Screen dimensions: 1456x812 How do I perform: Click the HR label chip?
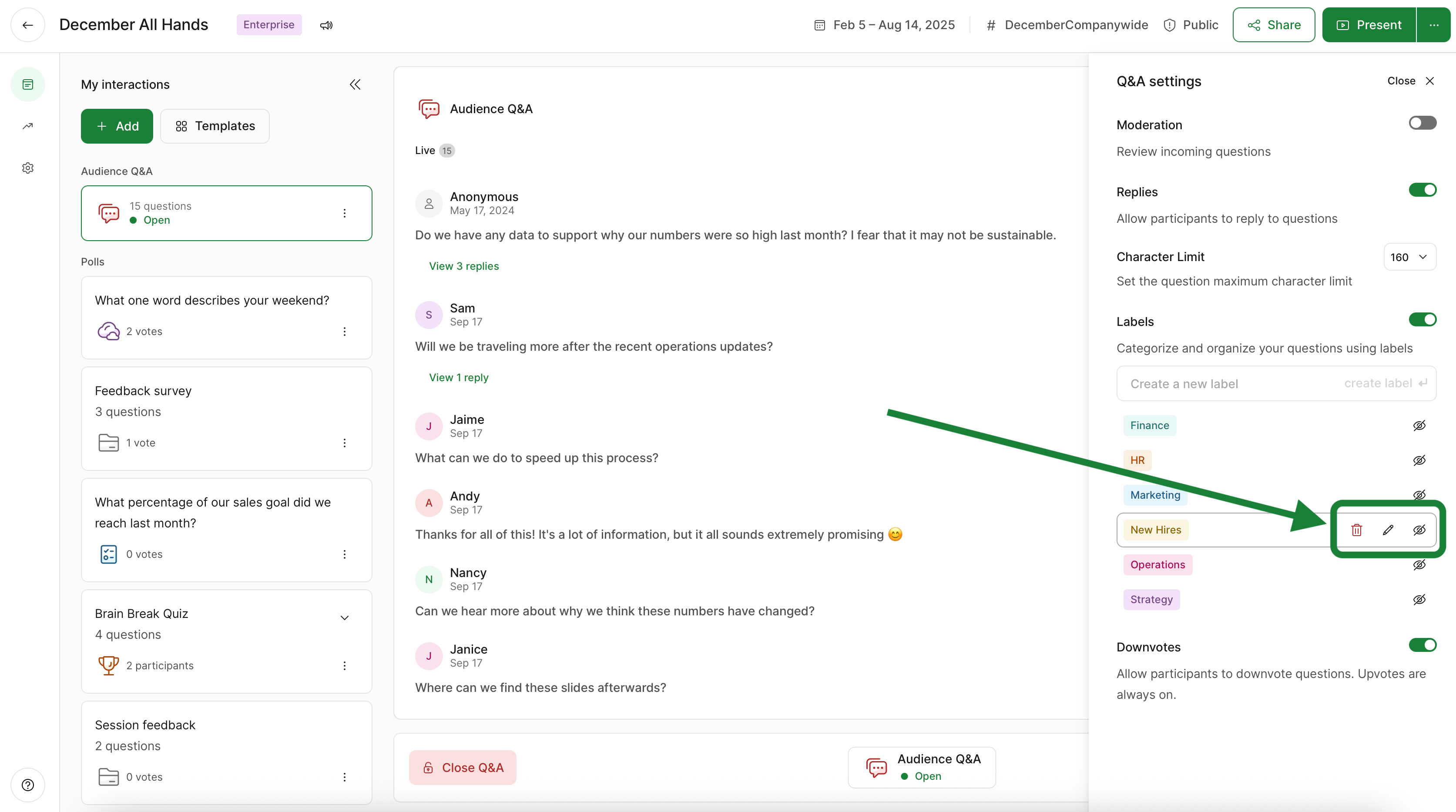1137,460
